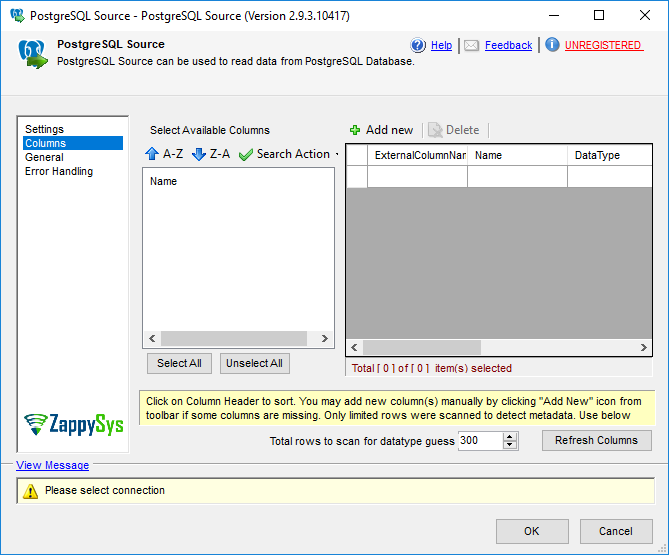
Task: Click the empty ExternalColumnName grid cell
Action: pyautogui.click(x=417, y=176)
